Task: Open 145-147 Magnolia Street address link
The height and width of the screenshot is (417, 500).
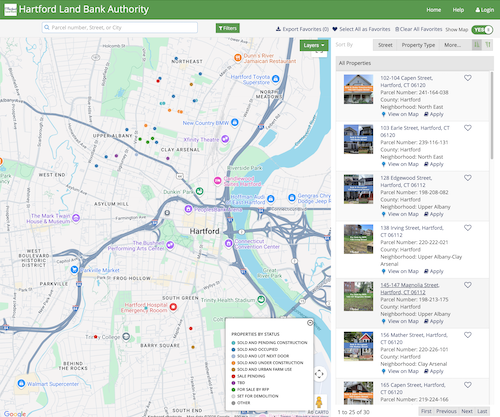Action: tap(410, 289)
